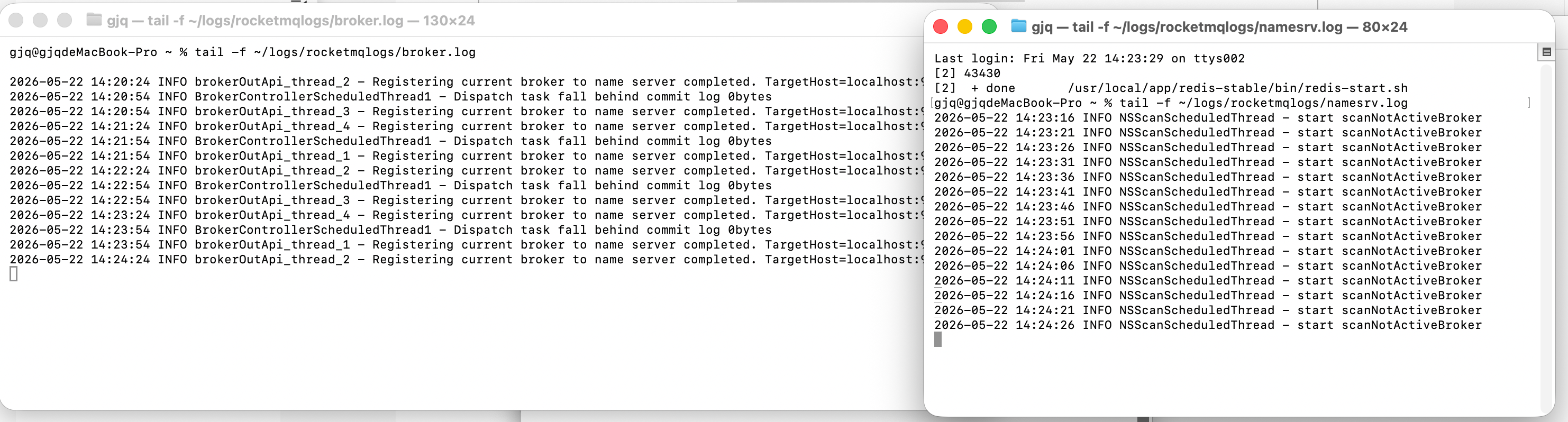Select the namesrv log entry at 14:24:06
The image size is (1568, 422).
pyautogui.click(x=1208, y=265)
